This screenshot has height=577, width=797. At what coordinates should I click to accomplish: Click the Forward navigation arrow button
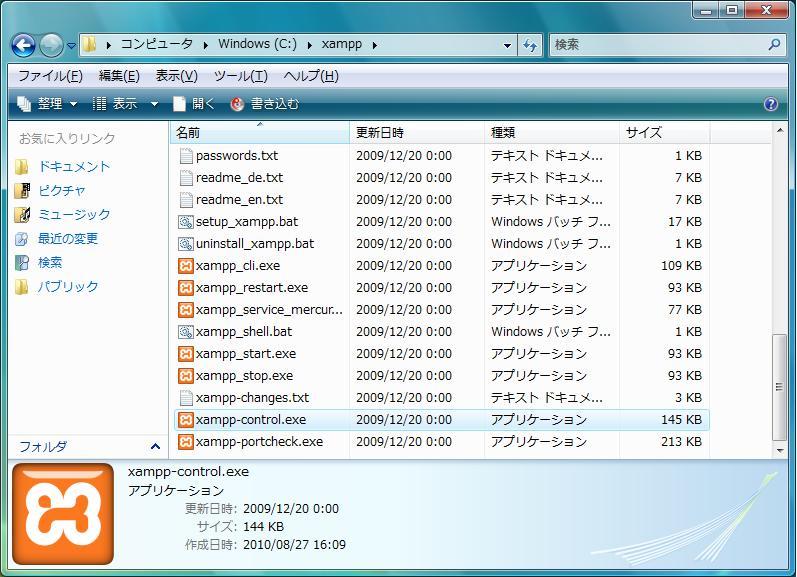51,45
